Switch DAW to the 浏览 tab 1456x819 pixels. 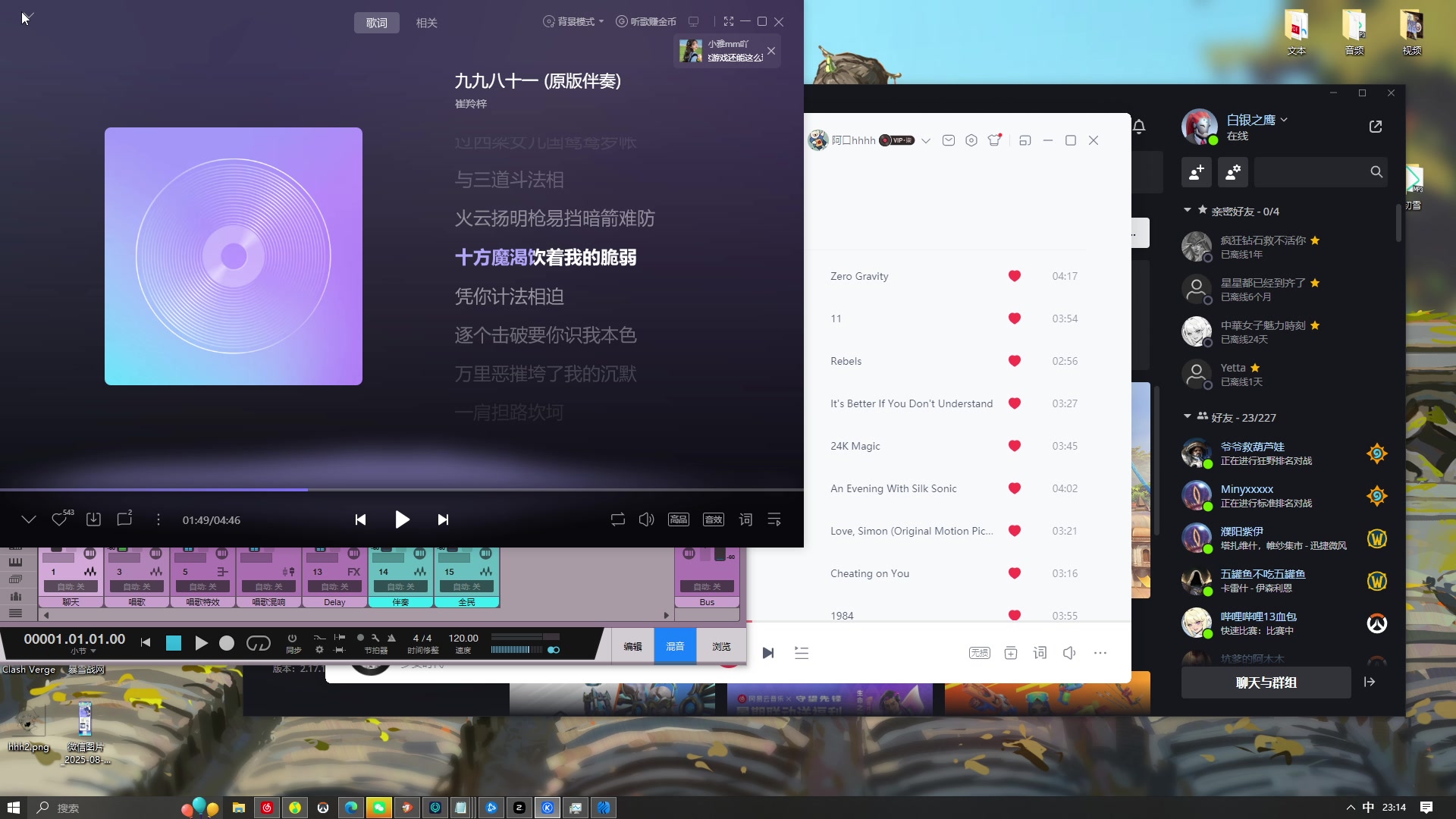pos(721,647)
